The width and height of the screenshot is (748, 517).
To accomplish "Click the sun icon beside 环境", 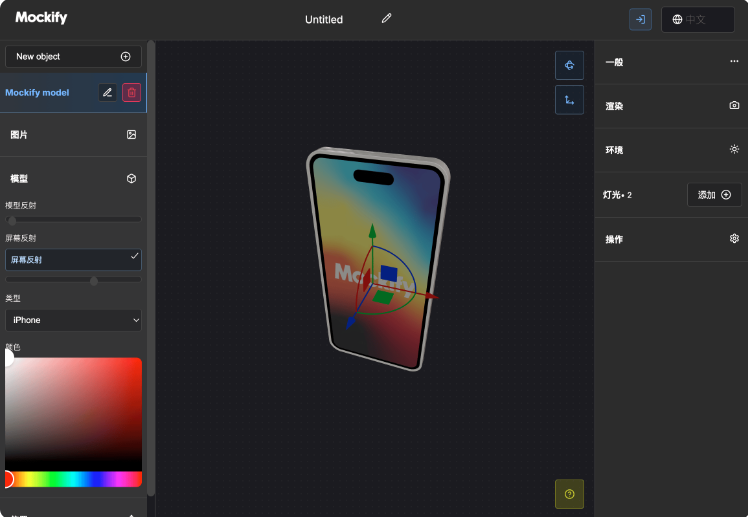I will tap(734, 149).
